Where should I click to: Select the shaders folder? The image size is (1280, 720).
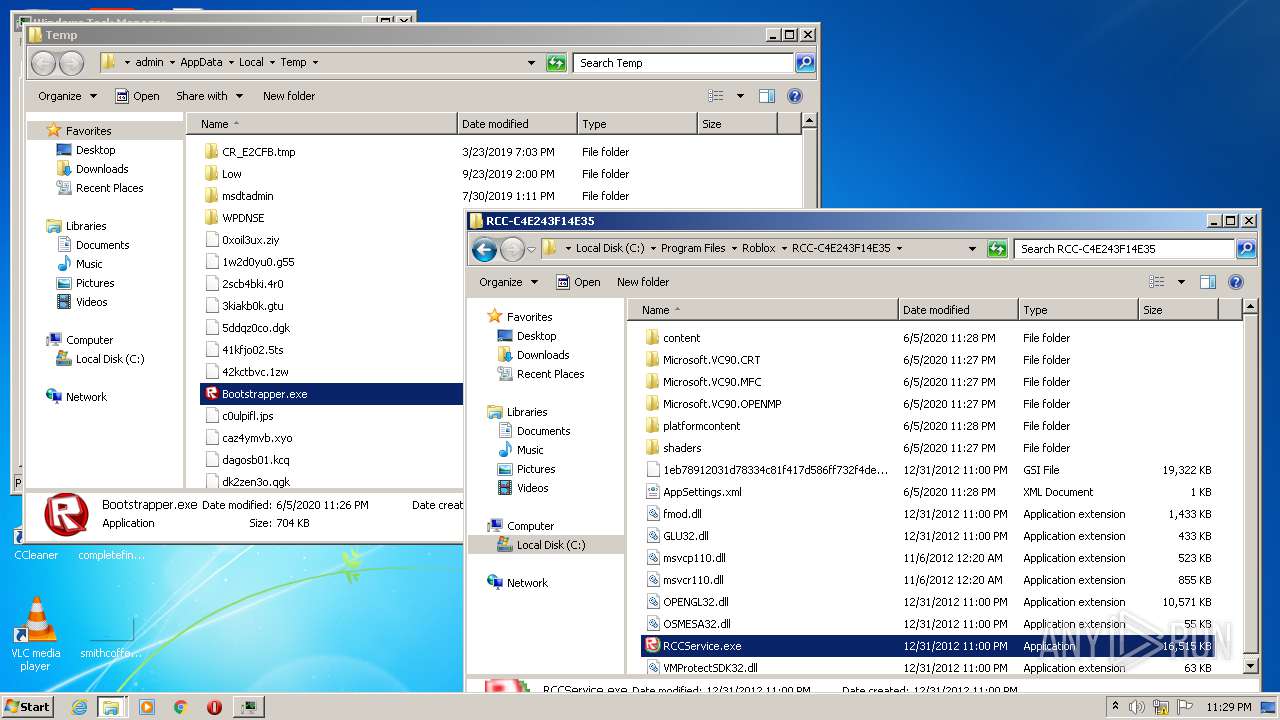pyautogui.click(x=682, y=448)
